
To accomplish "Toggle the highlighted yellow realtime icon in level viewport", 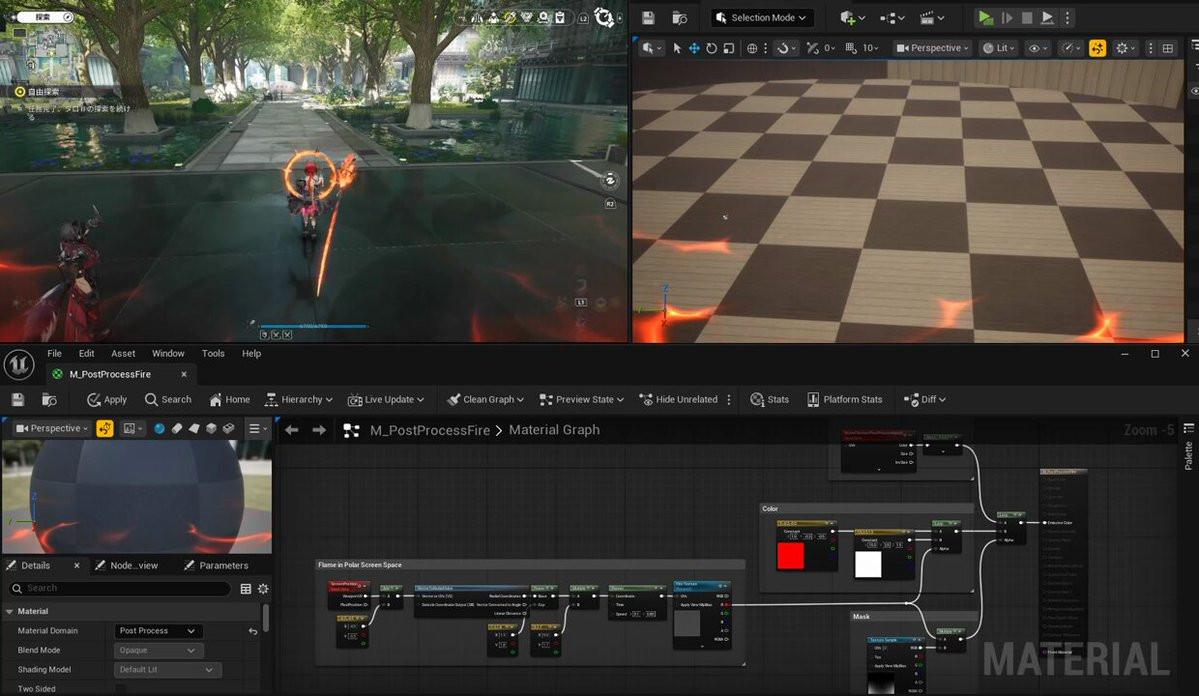I will tap(1097, 48).
